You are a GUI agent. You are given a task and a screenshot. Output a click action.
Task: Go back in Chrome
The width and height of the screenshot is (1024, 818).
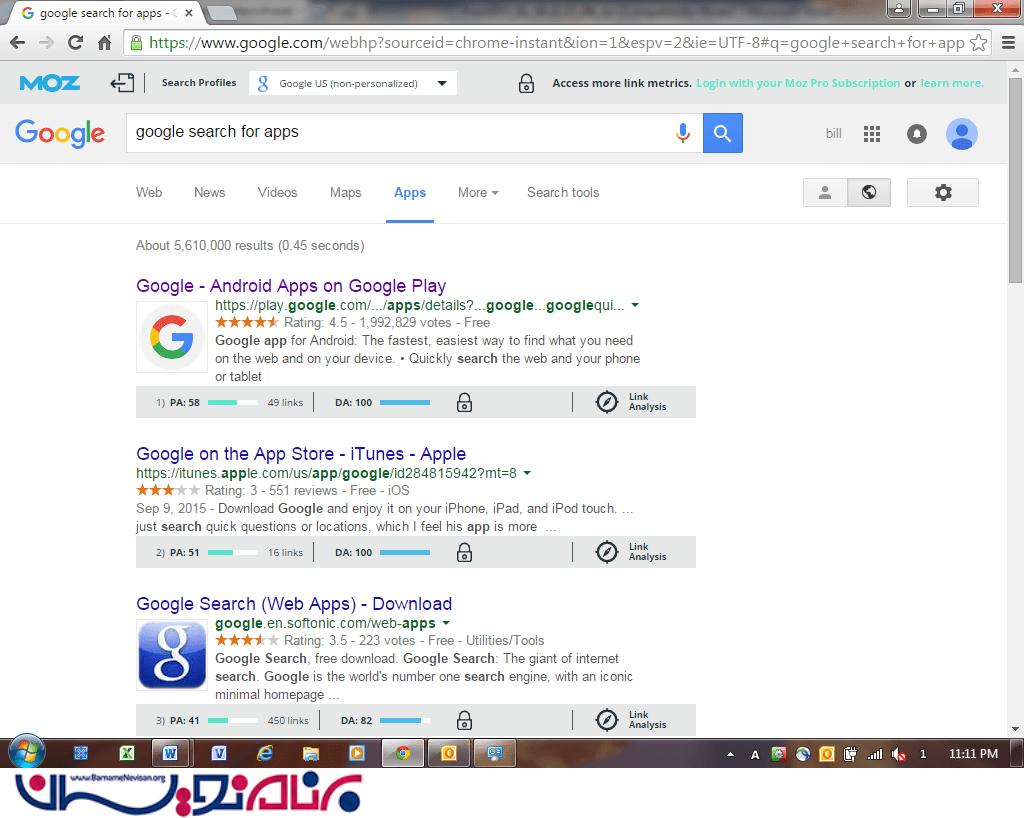click(18, 43)
